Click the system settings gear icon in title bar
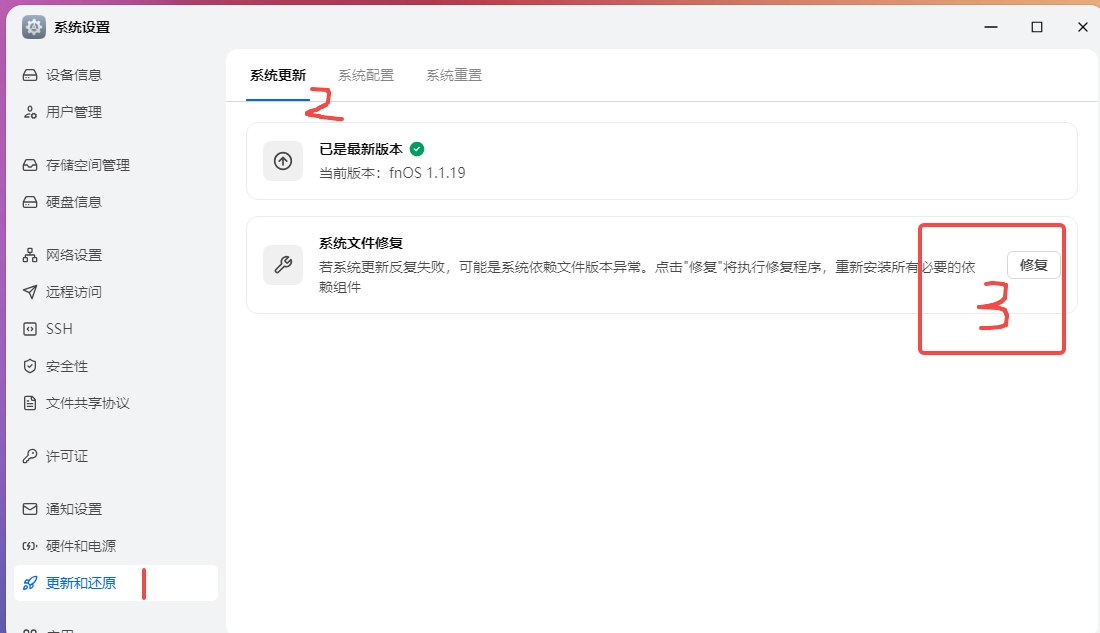Image resolution: width=1100 pixels, height=633 pixels. 34,27
